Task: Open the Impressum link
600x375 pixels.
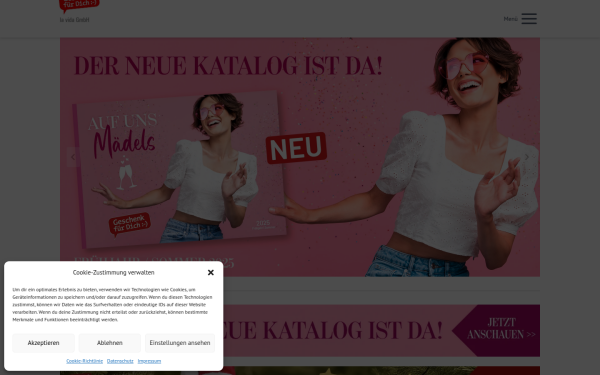Action: 149,361
